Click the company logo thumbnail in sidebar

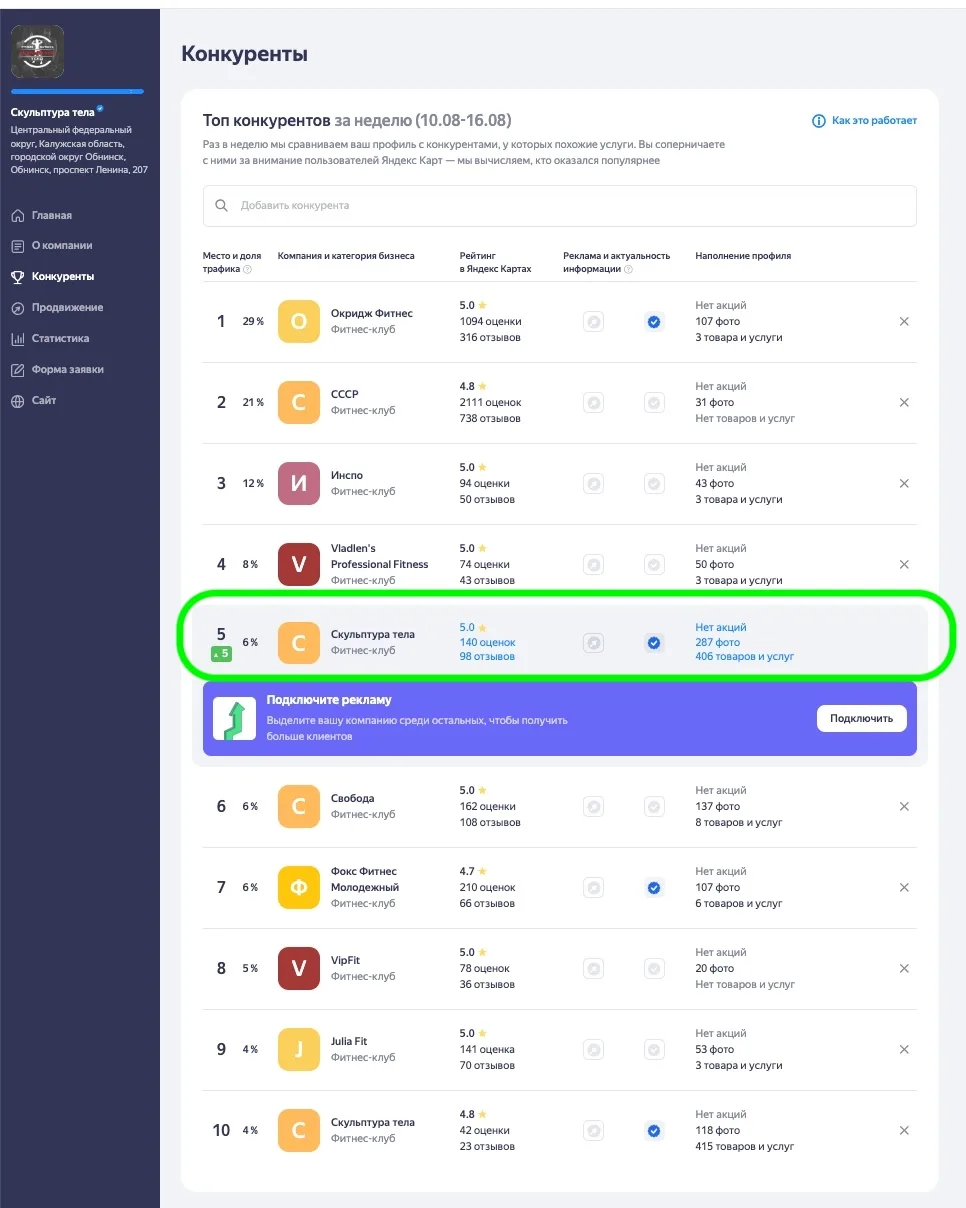point(37,52)
